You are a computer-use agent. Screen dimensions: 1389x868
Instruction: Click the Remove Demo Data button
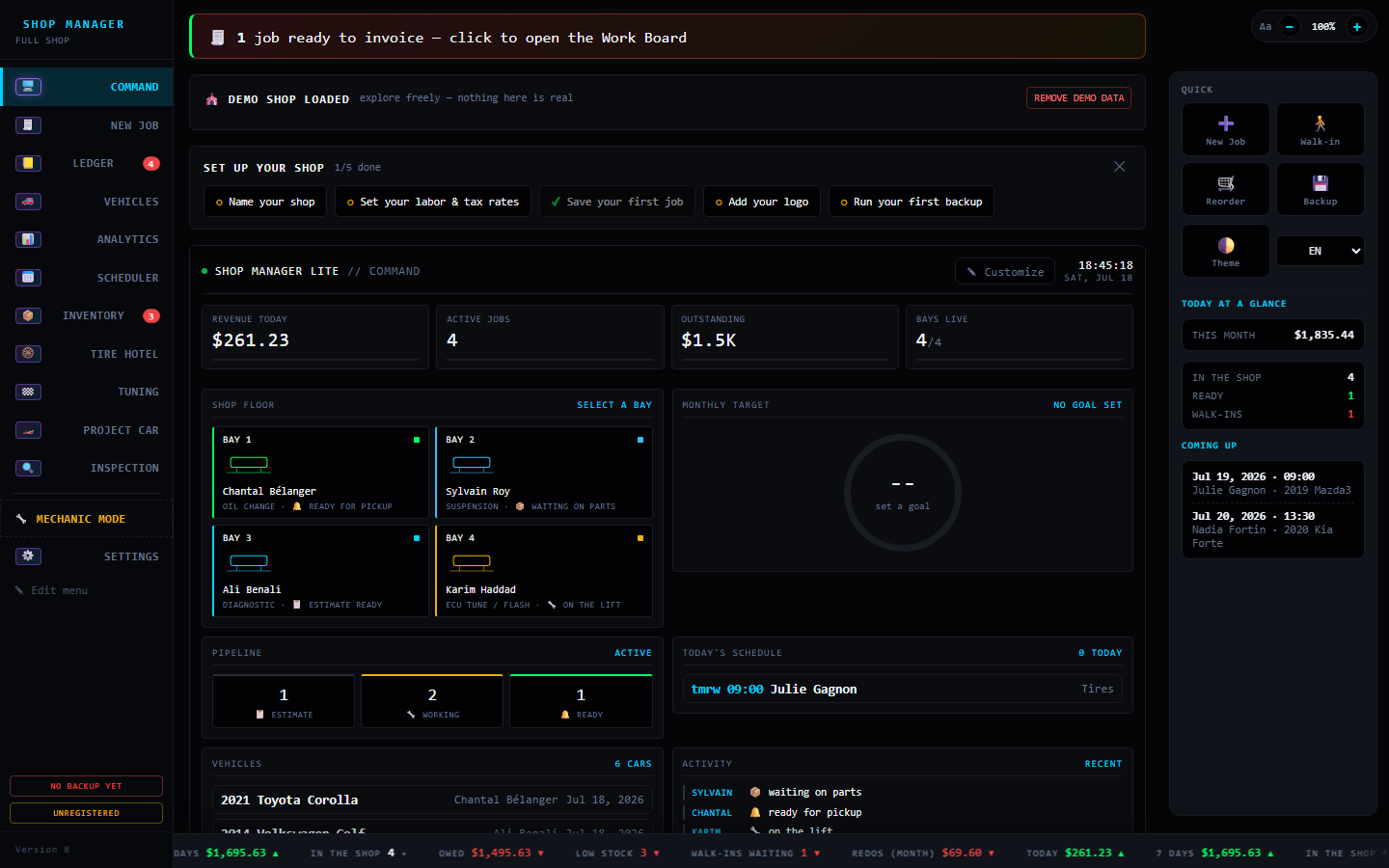point(1078,98)
